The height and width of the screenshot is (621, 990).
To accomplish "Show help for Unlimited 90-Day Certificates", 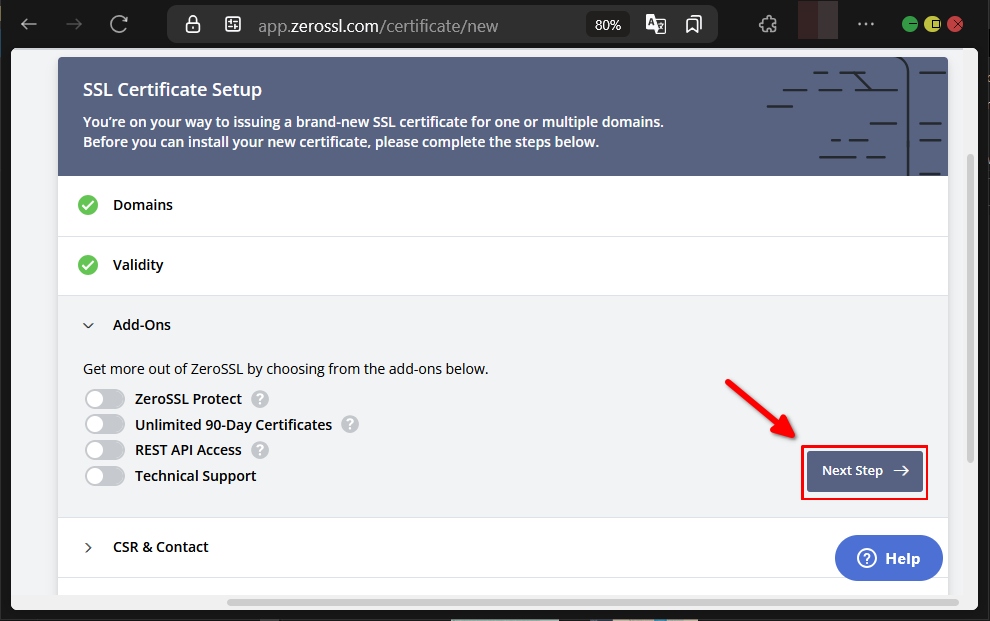I will click(x=350, y=424).
